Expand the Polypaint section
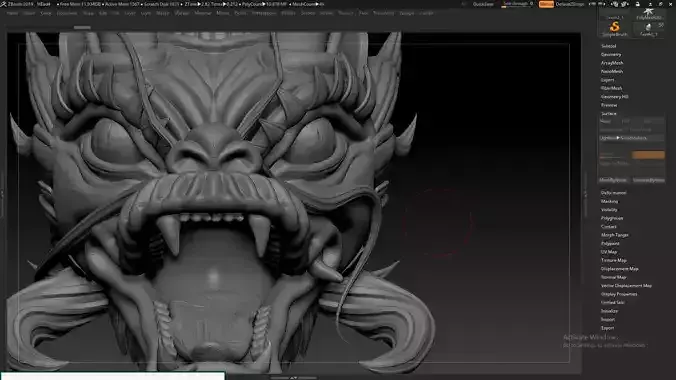This screenshot has width=676, height=380. pos(610,244)
